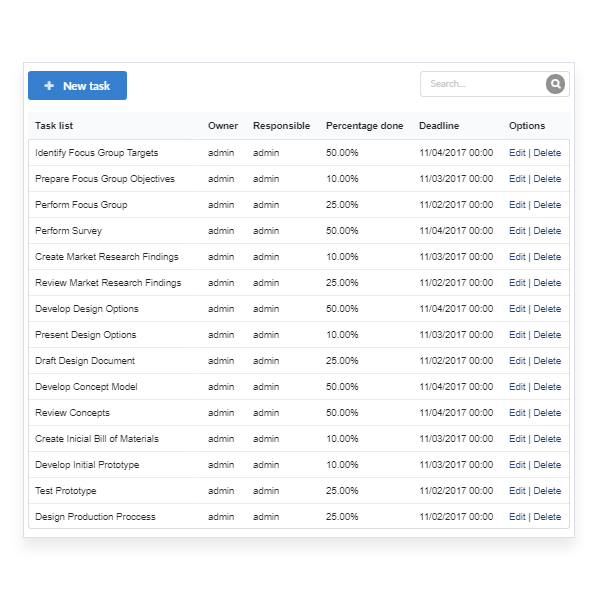Select the Develop Design Options task name
This screenshot has height=600, width=600.
click(87, 309)
